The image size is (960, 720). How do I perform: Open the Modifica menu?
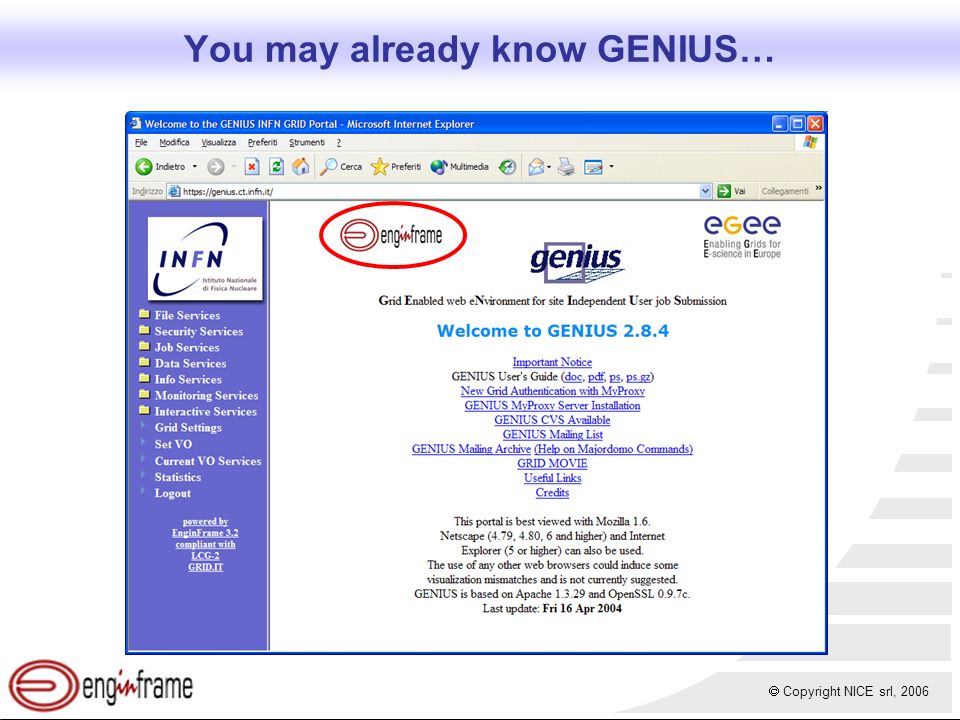174,142
